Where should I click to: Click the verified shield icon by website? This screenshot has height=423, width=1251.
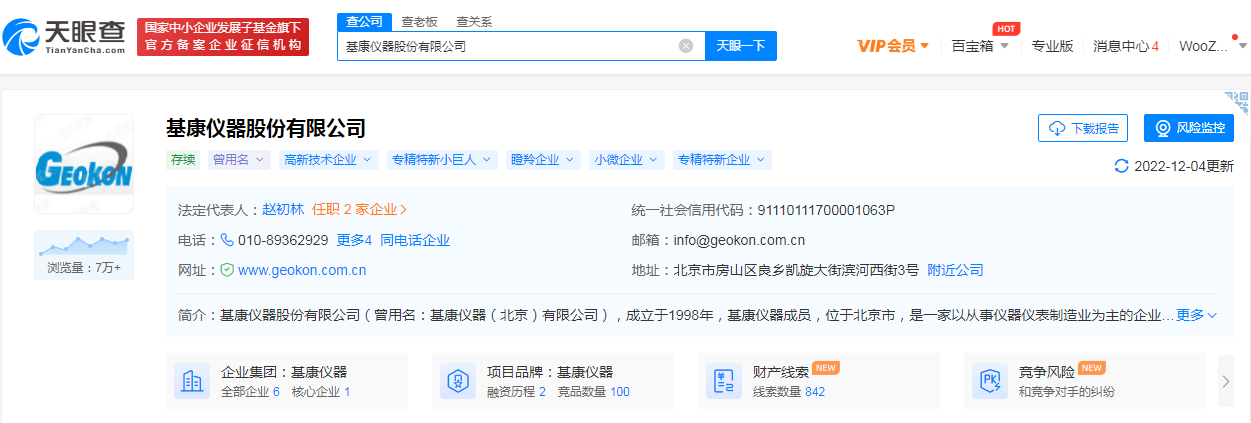pos(227,270)
